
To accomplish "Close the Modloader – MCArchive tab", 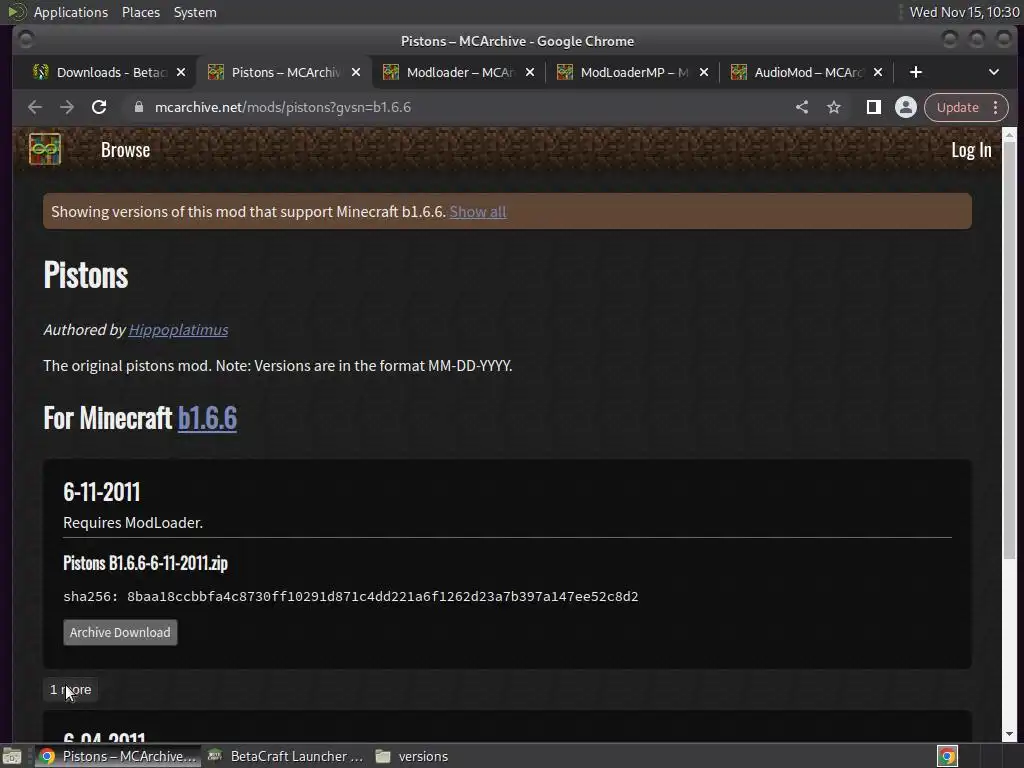I will pos(530,72).
